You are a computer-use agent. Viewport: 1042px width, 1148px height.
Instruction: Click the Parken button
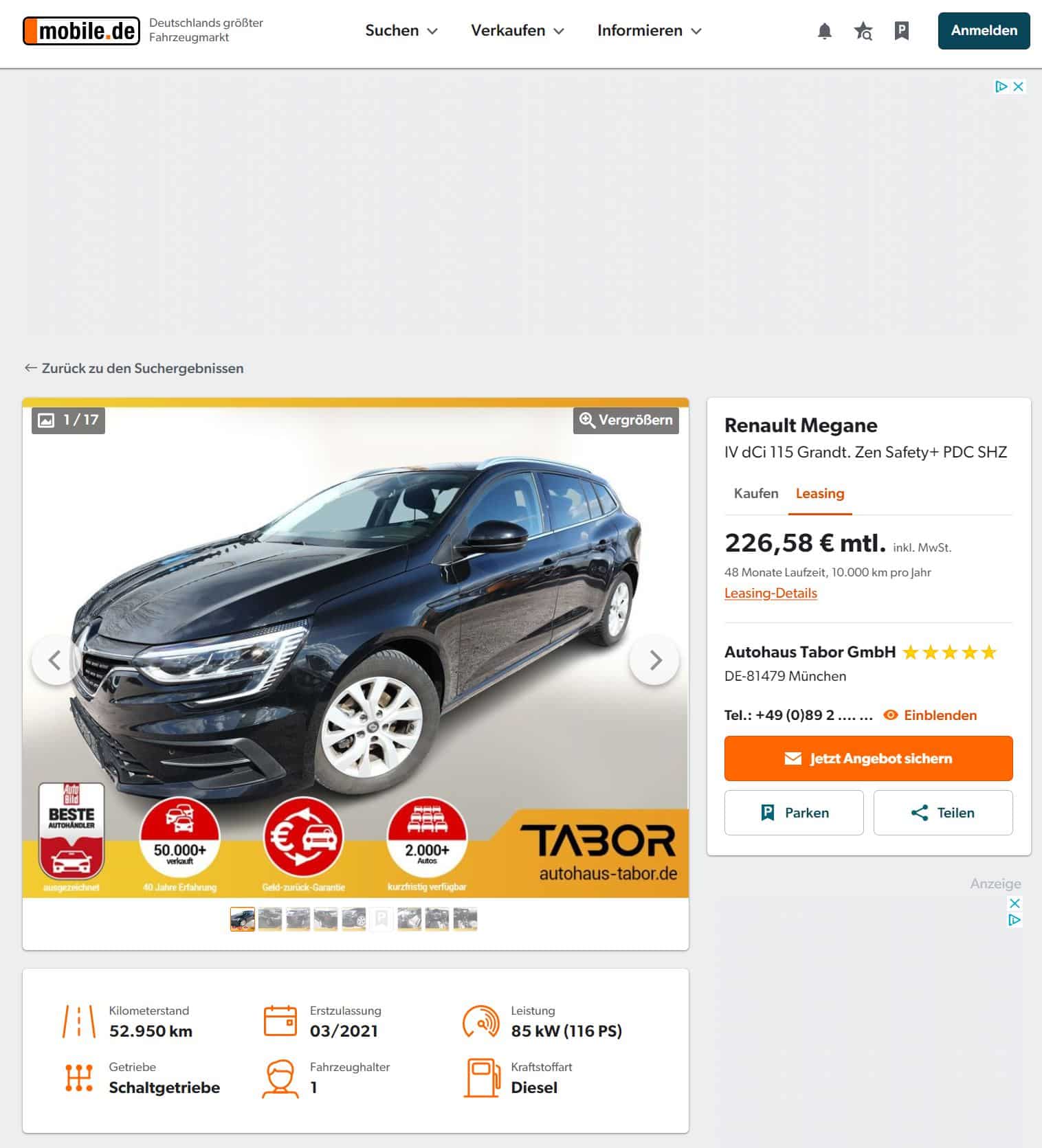coord(794,813)
